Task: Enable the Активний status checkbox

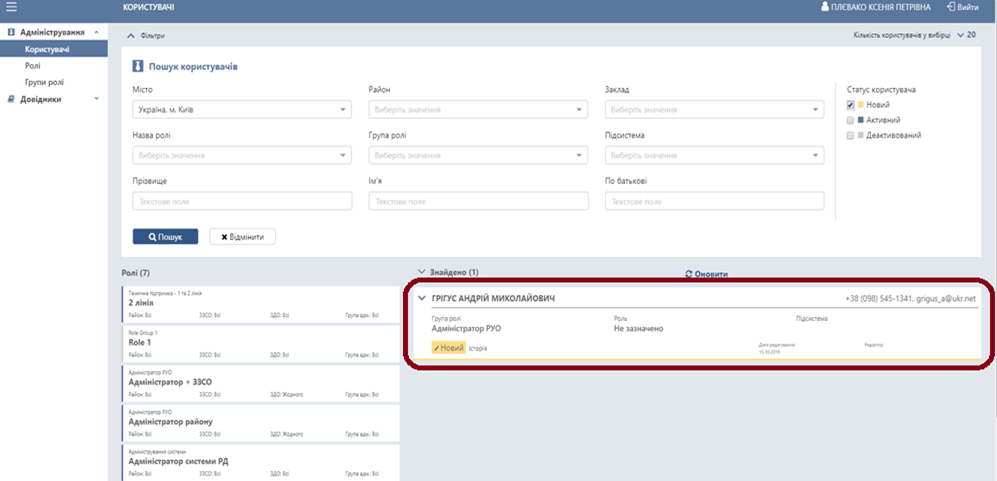Action: [x=850, y=120]
